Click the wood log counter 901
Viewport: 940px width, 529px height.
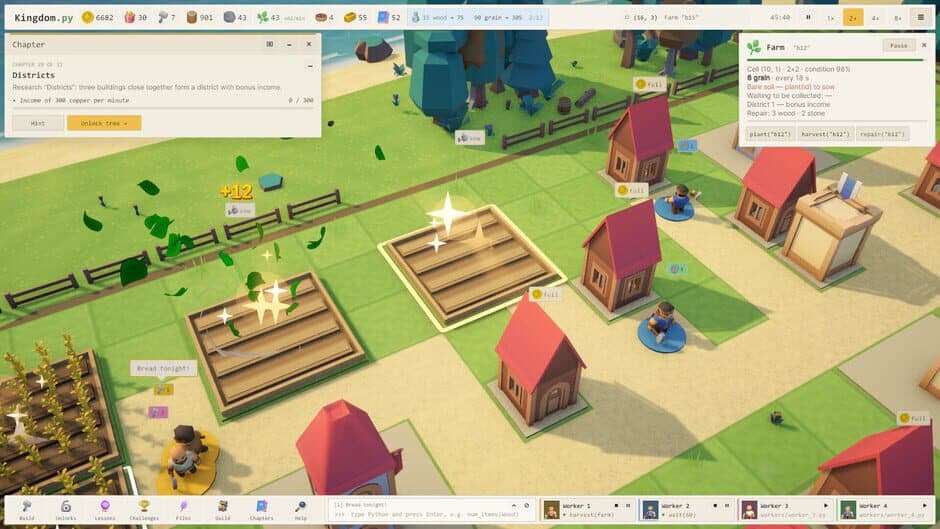[200, 17]
